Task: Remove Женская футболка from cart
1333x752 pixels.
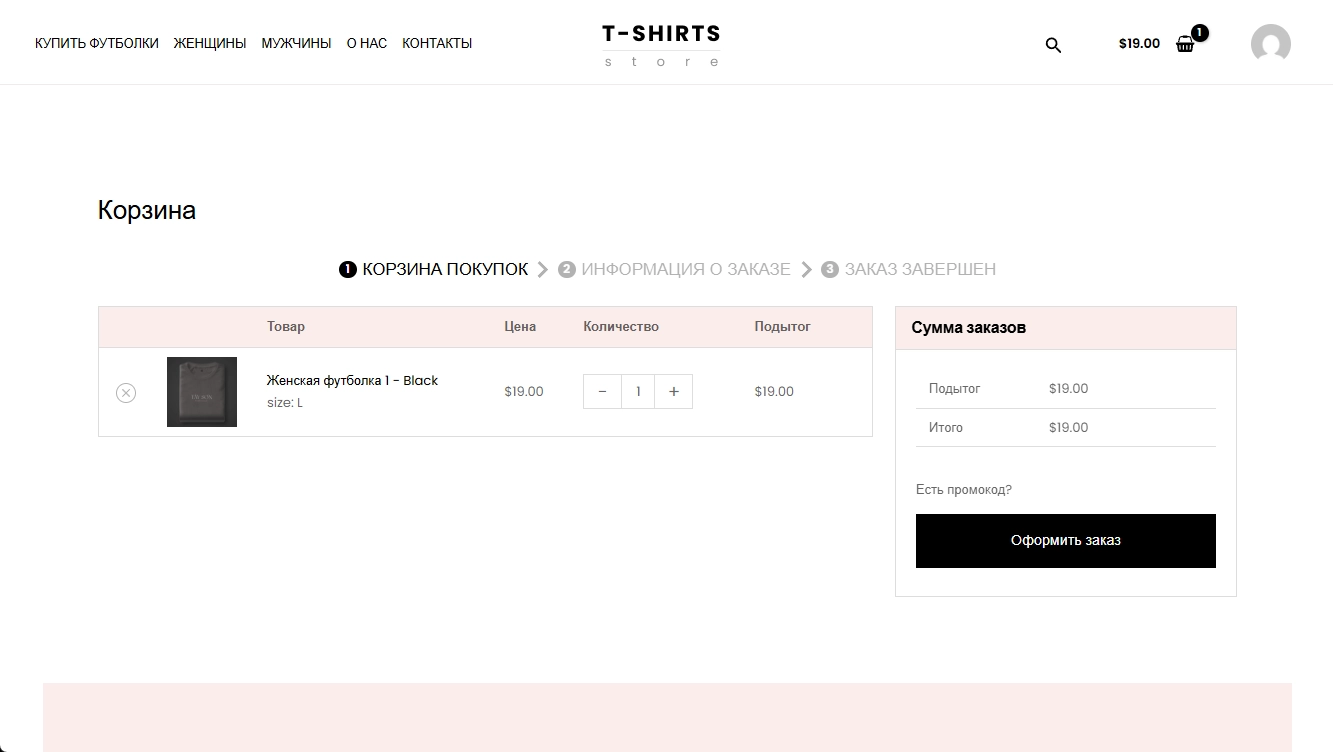Action: pos(125,393)
